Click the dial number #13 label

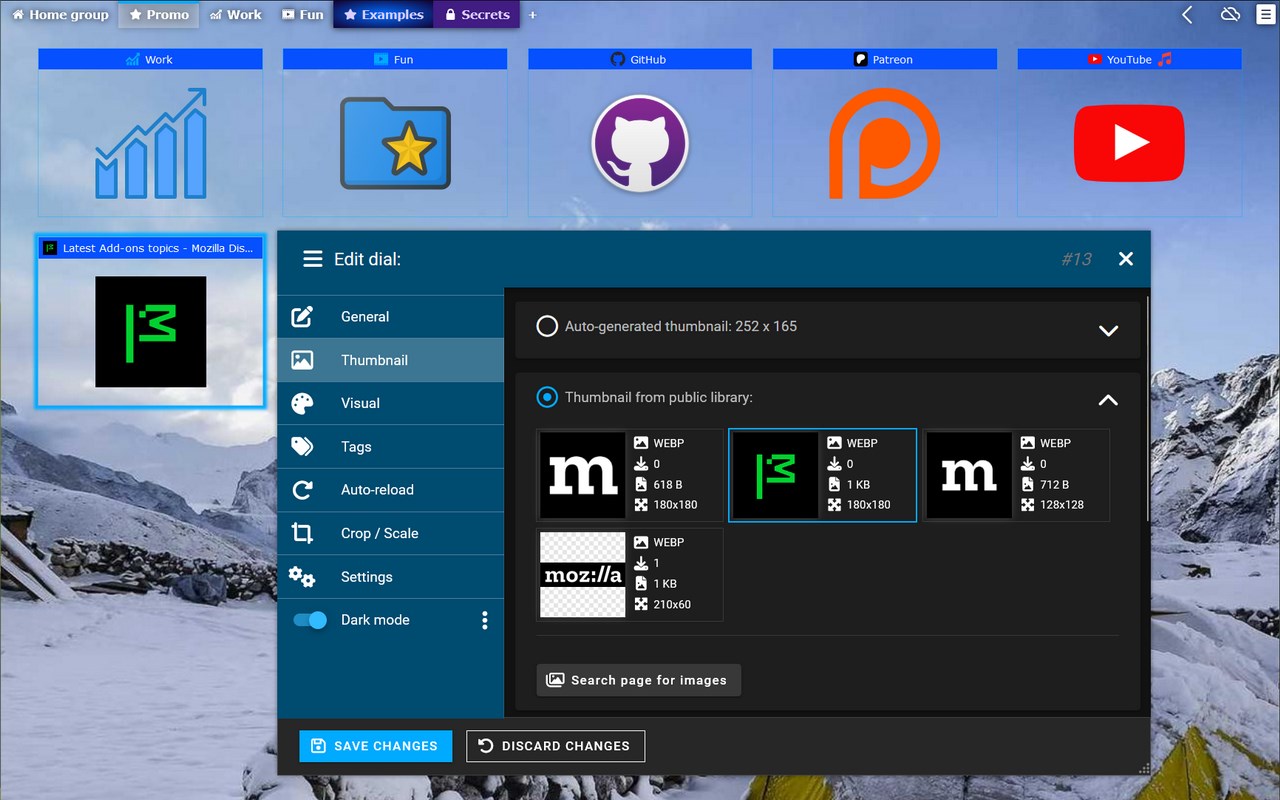click(x=1076, y=259)
